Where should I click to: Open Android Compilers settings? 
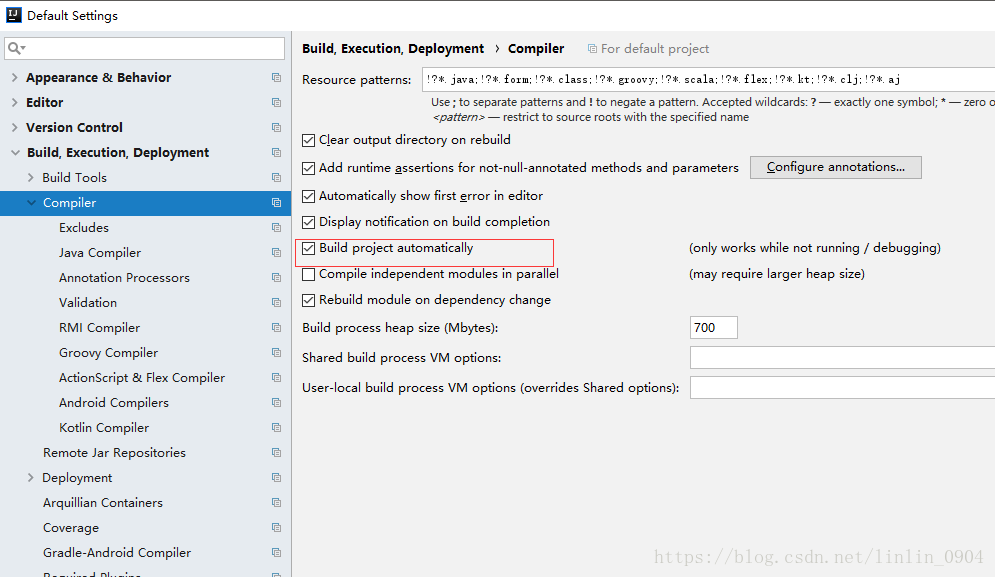click(x=114, y=402)
